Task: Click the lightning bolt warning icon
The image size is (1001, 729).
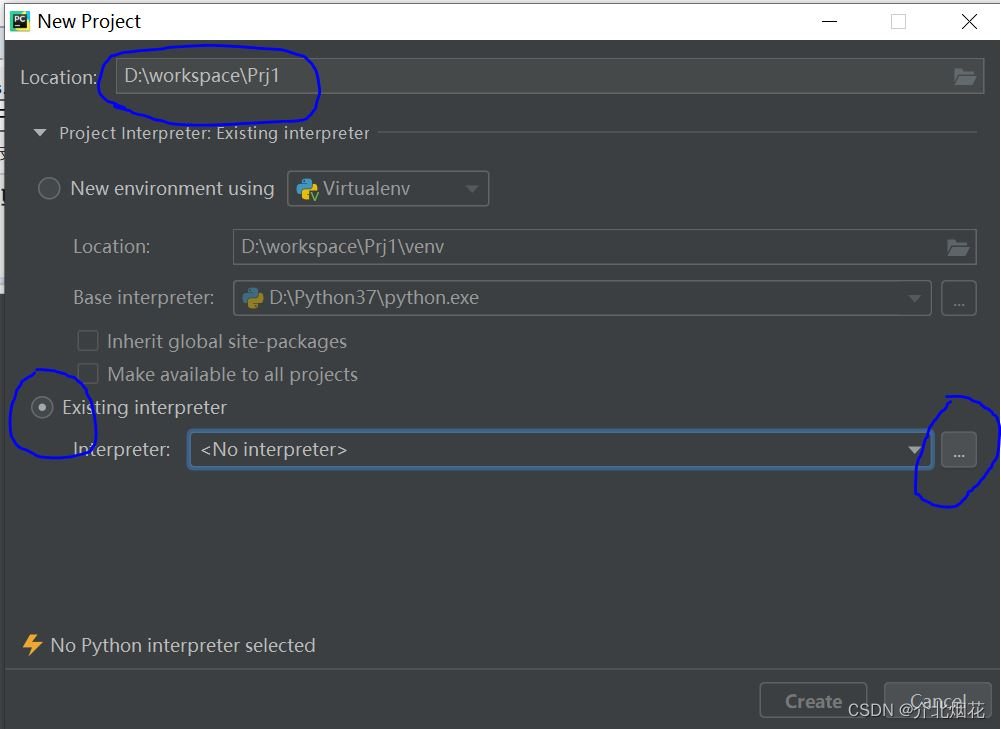Action: [x=33, y=645]
